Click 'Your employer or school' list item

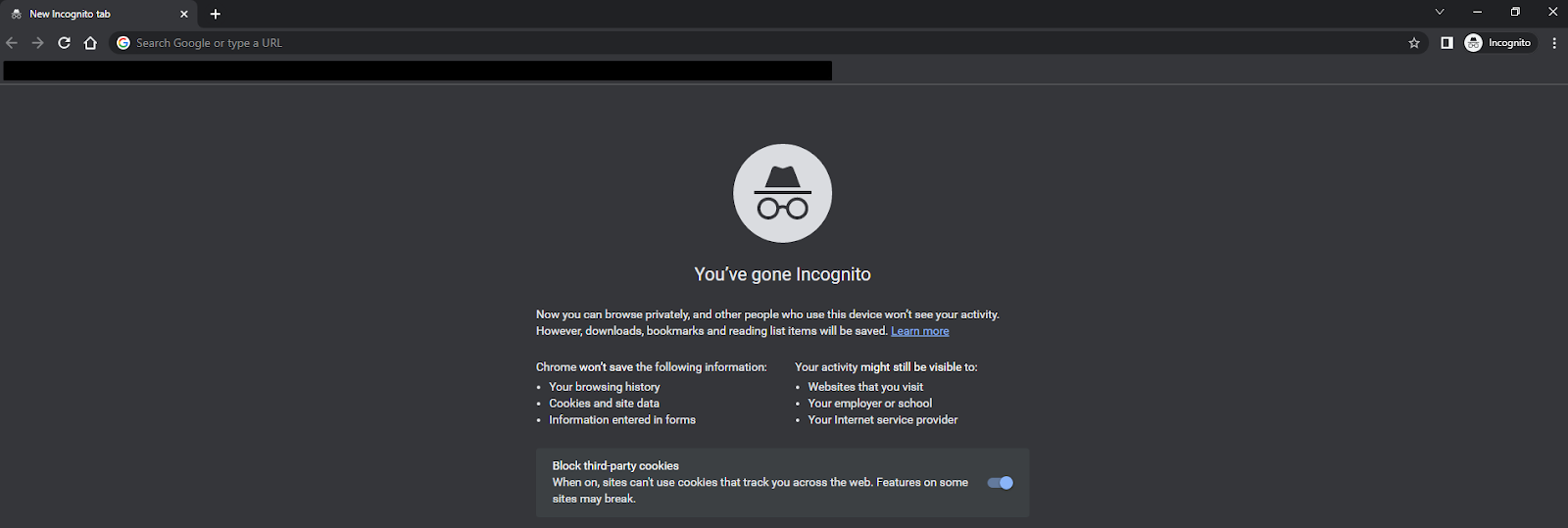coord(870,404)
